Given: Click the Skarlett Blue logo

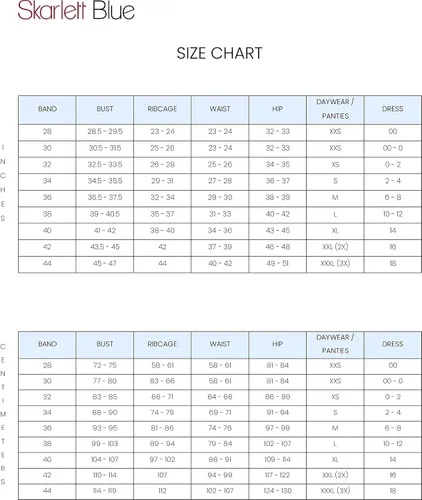Looking at the screenshot, I should (76, 10).
